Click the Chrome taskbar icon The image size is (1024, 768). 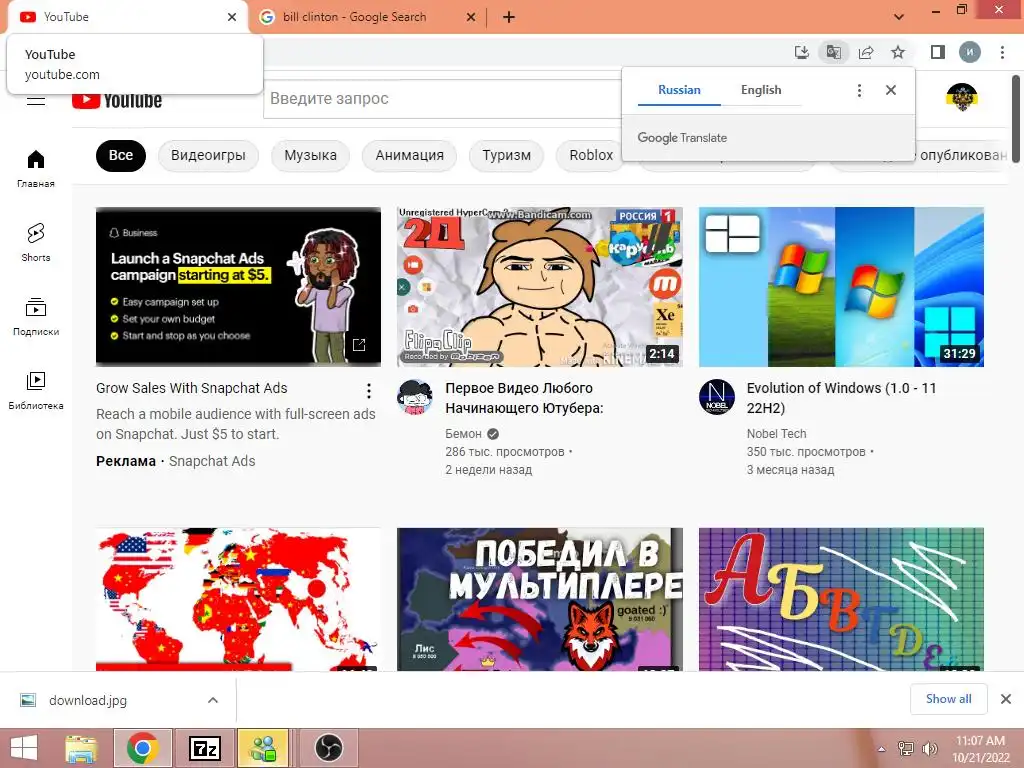pyautogui.click(x=143, y=748)
